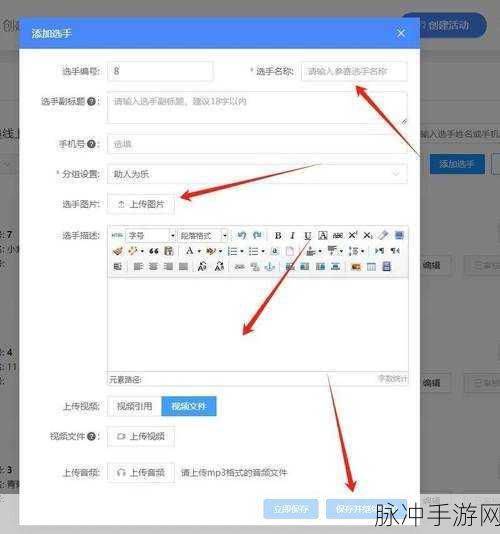Insert an ordered numbered list
Viewport: 500px width, 534px height.
pos(232,251)
